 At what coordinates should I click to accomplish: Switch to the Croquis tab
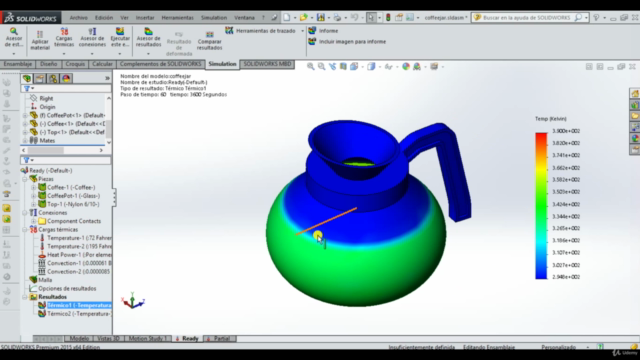[75, 64]
